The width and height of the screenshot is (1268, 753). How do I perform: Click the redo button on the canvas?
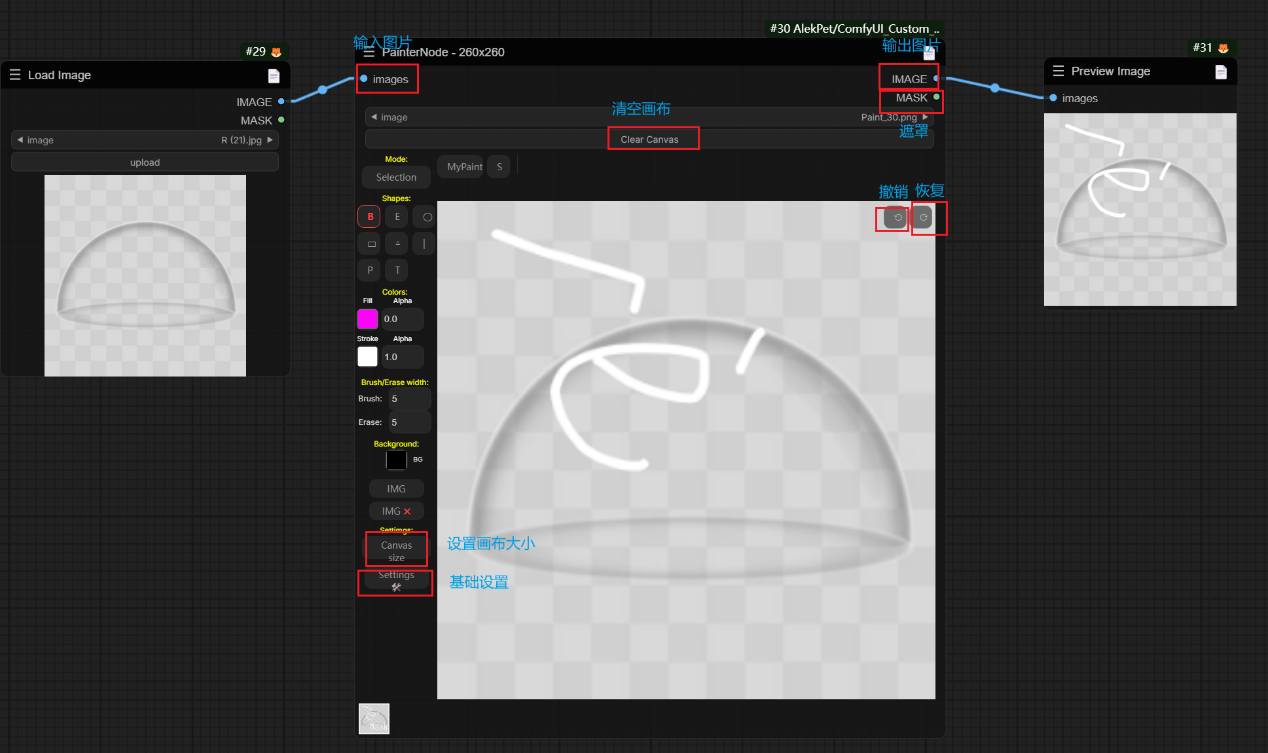click(923, 218)
